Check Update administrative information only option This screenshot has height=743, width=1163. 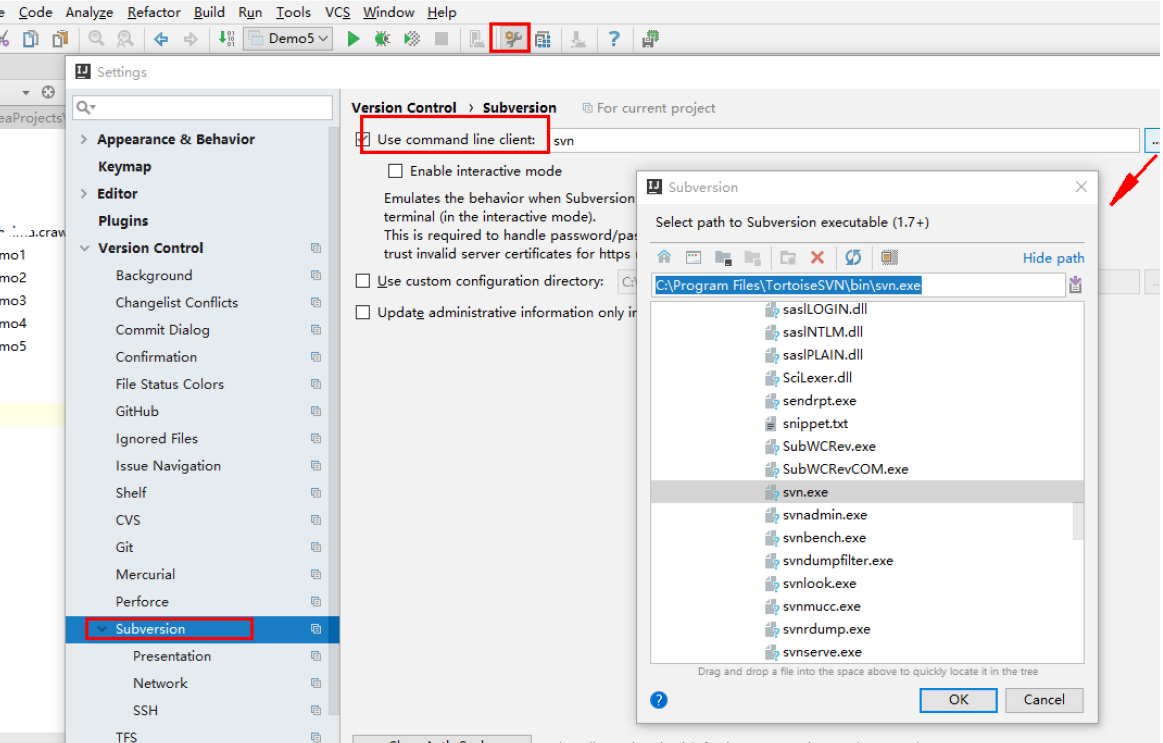coord(363,312)
